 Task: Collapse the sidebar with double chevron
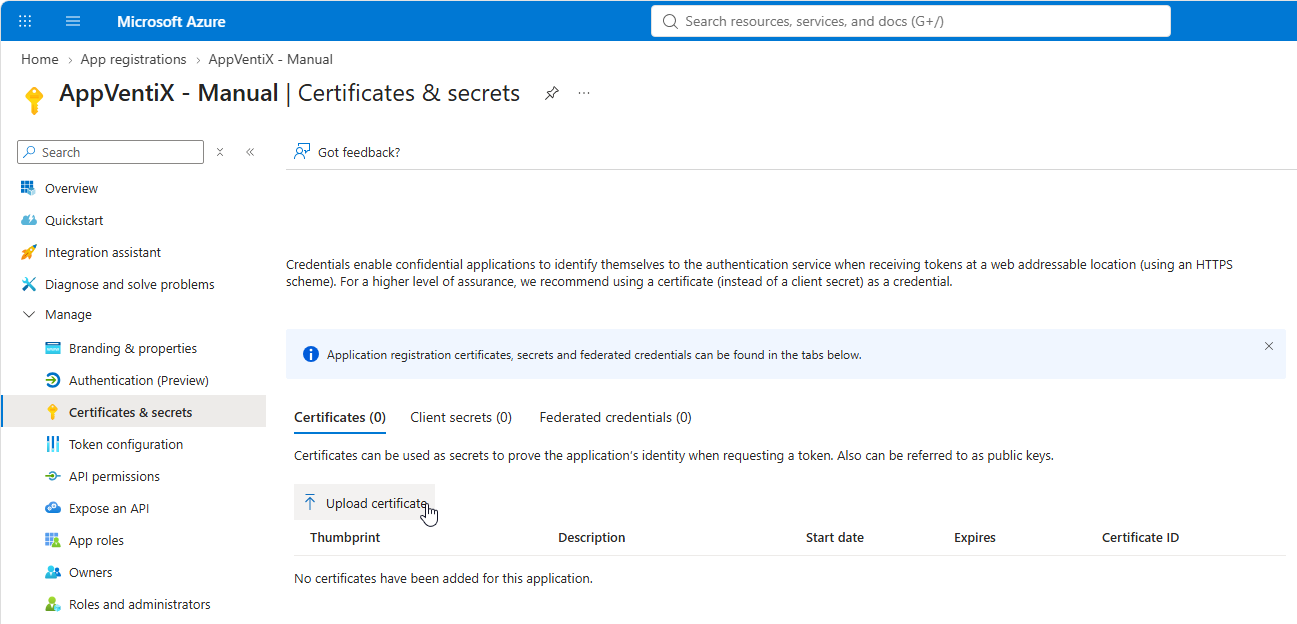point(250,152)
